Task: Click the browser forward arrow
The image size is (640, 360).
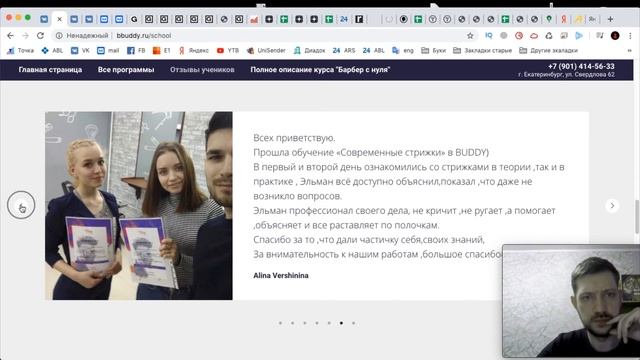Action: click(x=25, y=36)
